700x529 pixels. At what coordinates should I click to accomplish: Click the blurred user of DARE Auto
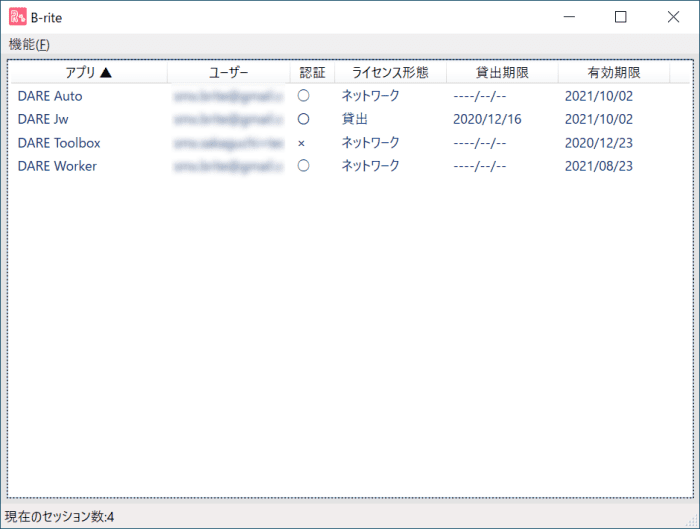pos(229,96)
